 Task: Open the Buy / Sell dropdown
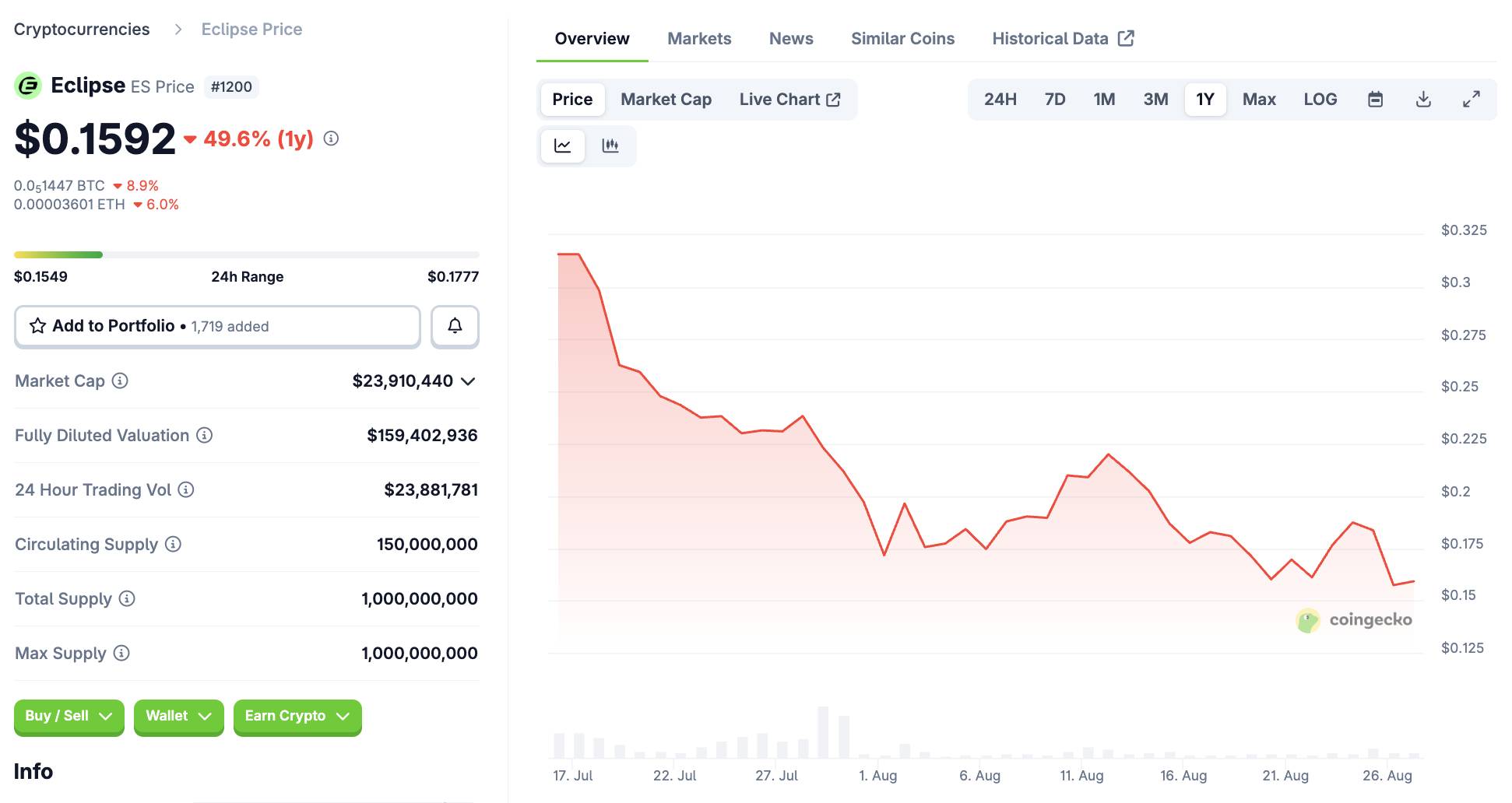tap(69, 716)
